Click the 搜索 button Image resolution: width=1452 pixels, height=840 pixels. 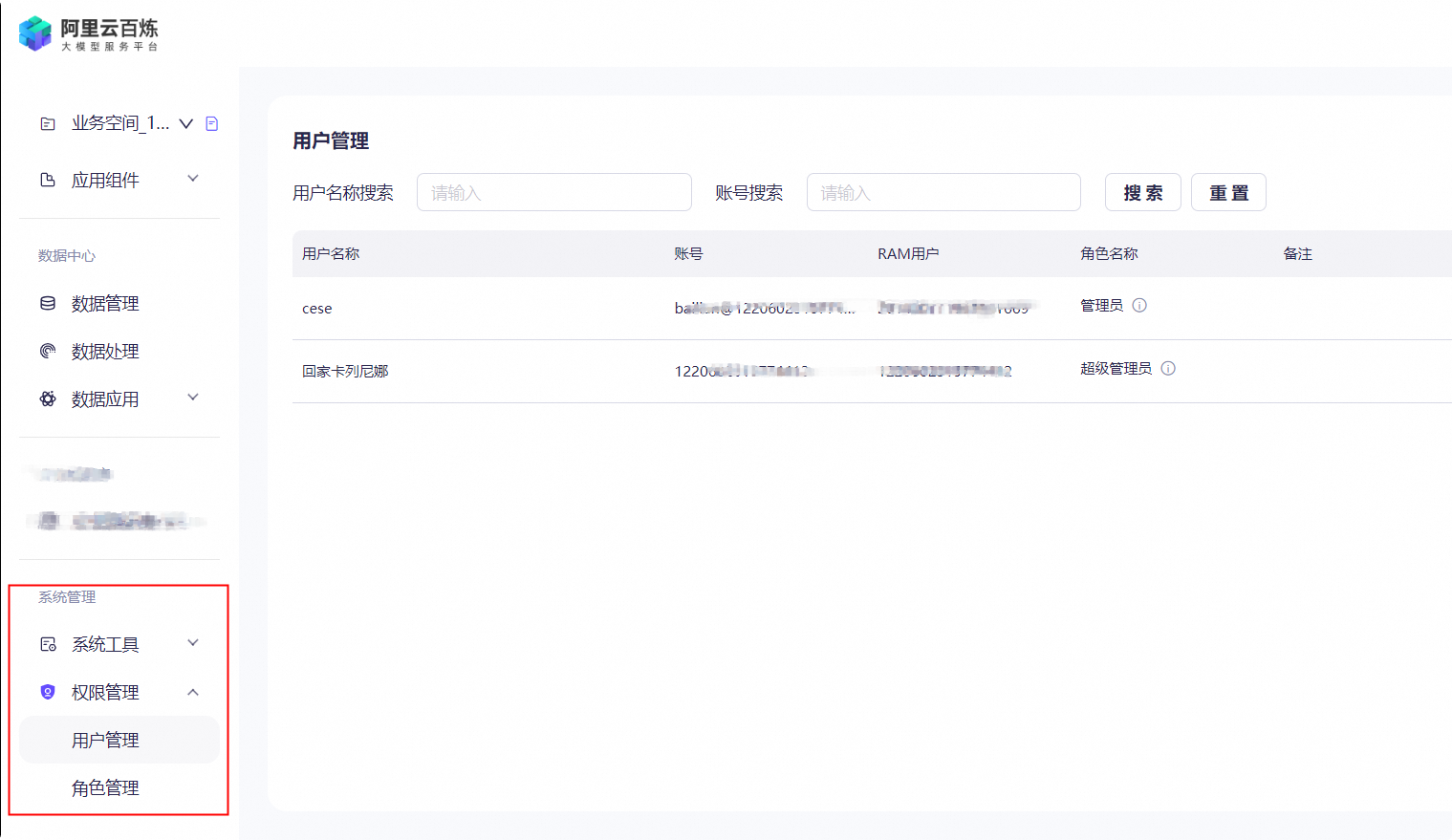point(1143,192)
